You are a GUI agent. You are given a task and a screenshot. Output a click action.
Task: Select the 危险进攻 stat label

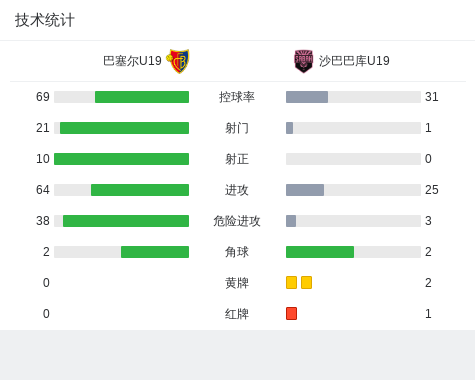tap(237, 221)
